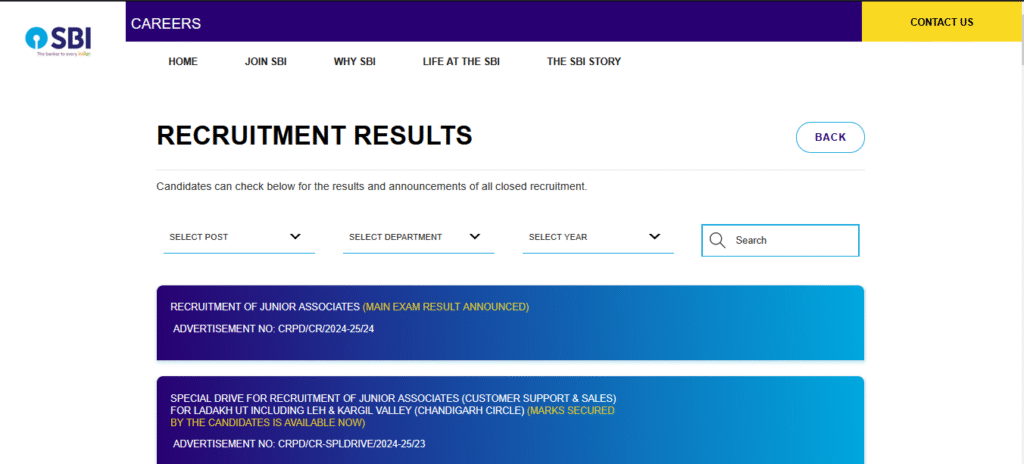This screenshot has height=464, width=1024.
Task: Click the BACK button
Action: tap(830, 137)
